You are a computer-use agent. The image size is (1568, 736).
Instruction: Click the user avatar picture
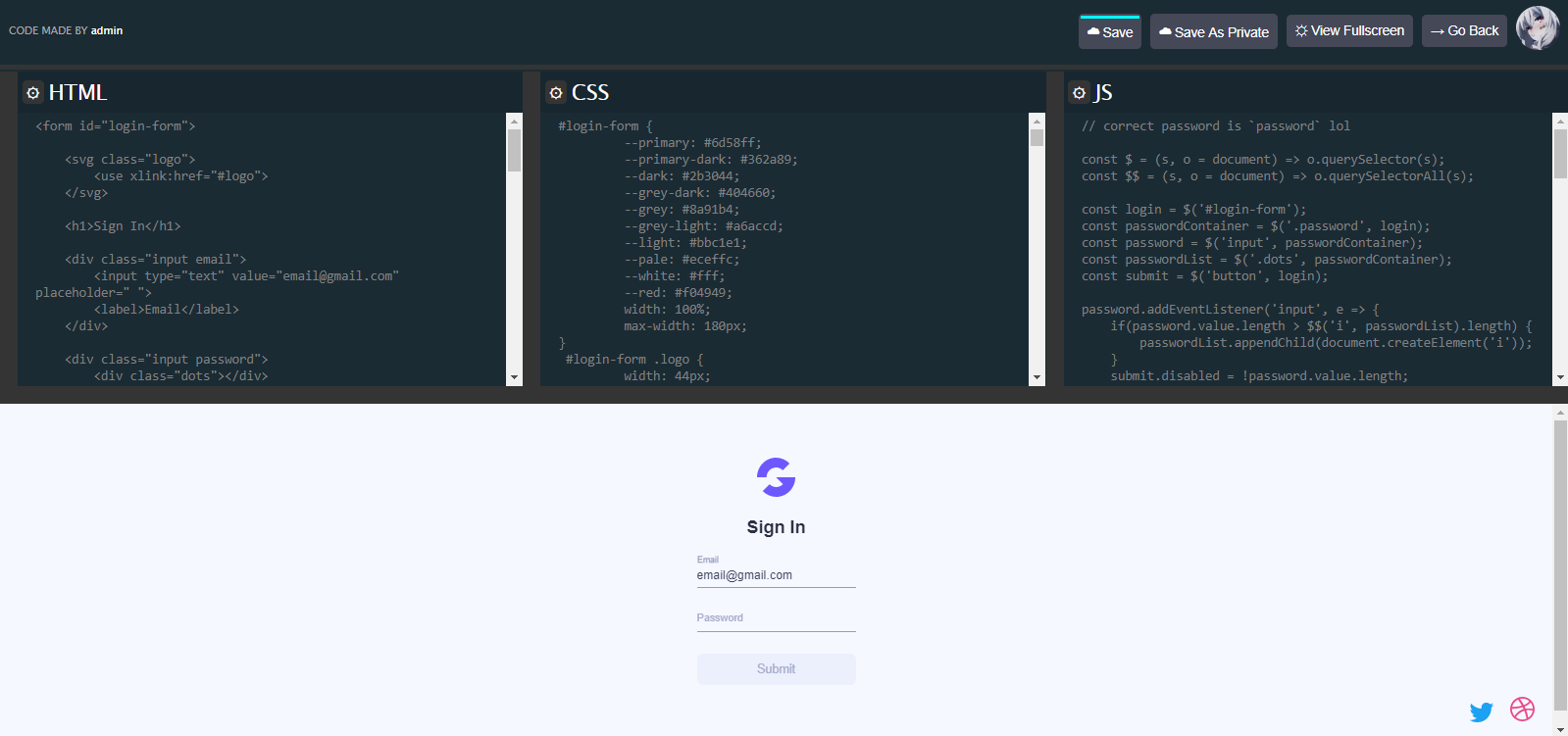tap(1537, 28)
